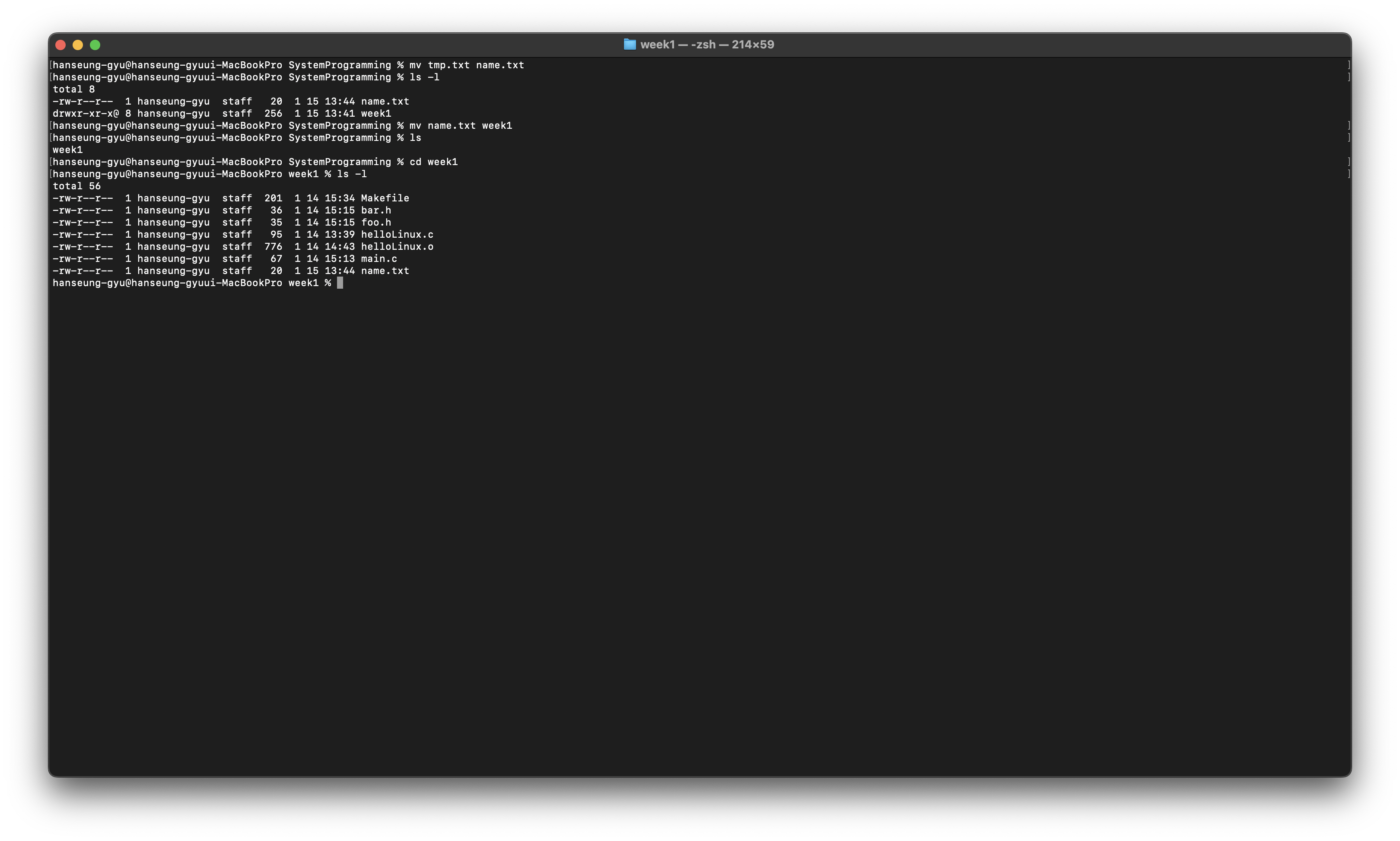Viewport: 1400px width, 841px height.
Task: Click the blue folder icon in title bar
Action: click(630, 44)
